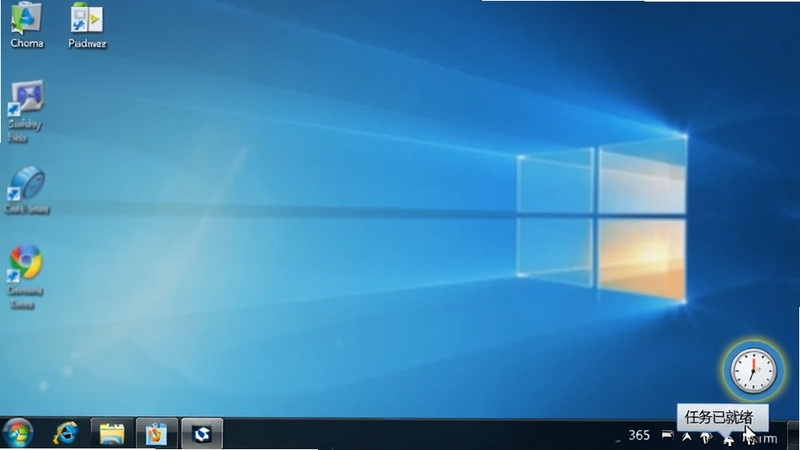Click the 任务已就绪 notification balloon

pos(722,417)
